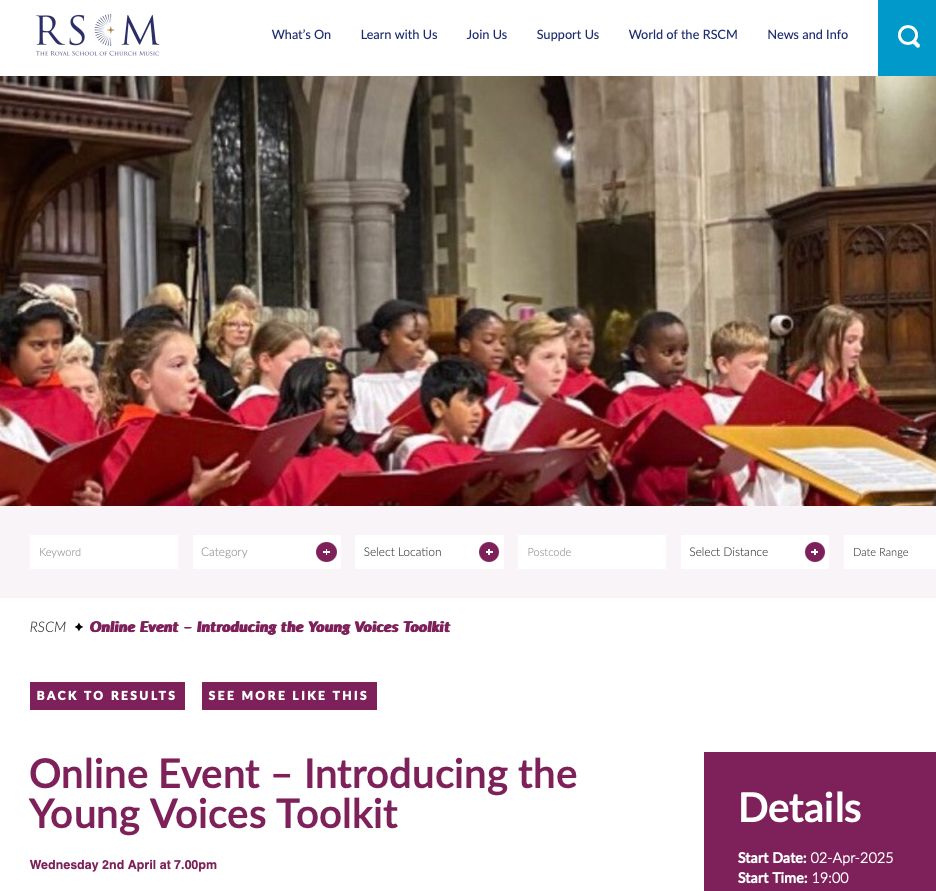936x891 pixels.
Task: Open the Learn with Us menu
Action: pos(399,35)
